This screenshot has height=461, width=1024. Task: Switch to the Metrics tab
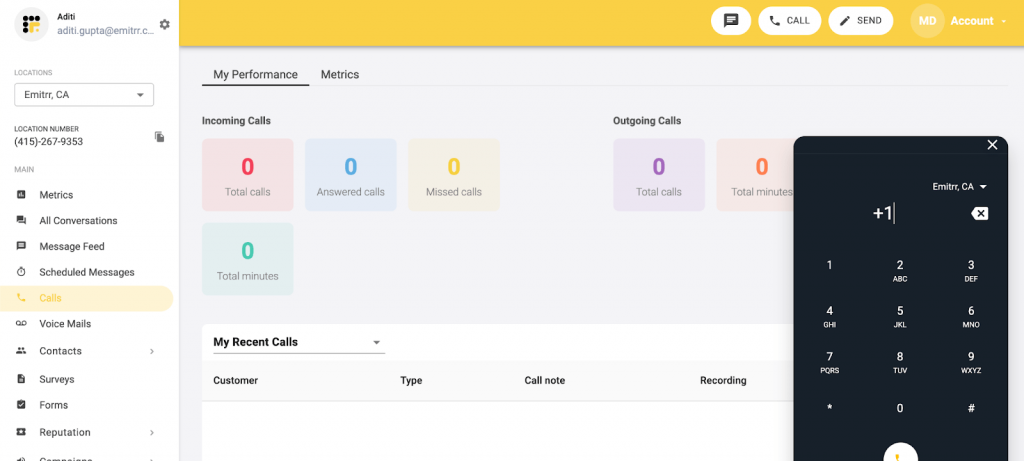(339, 75)
